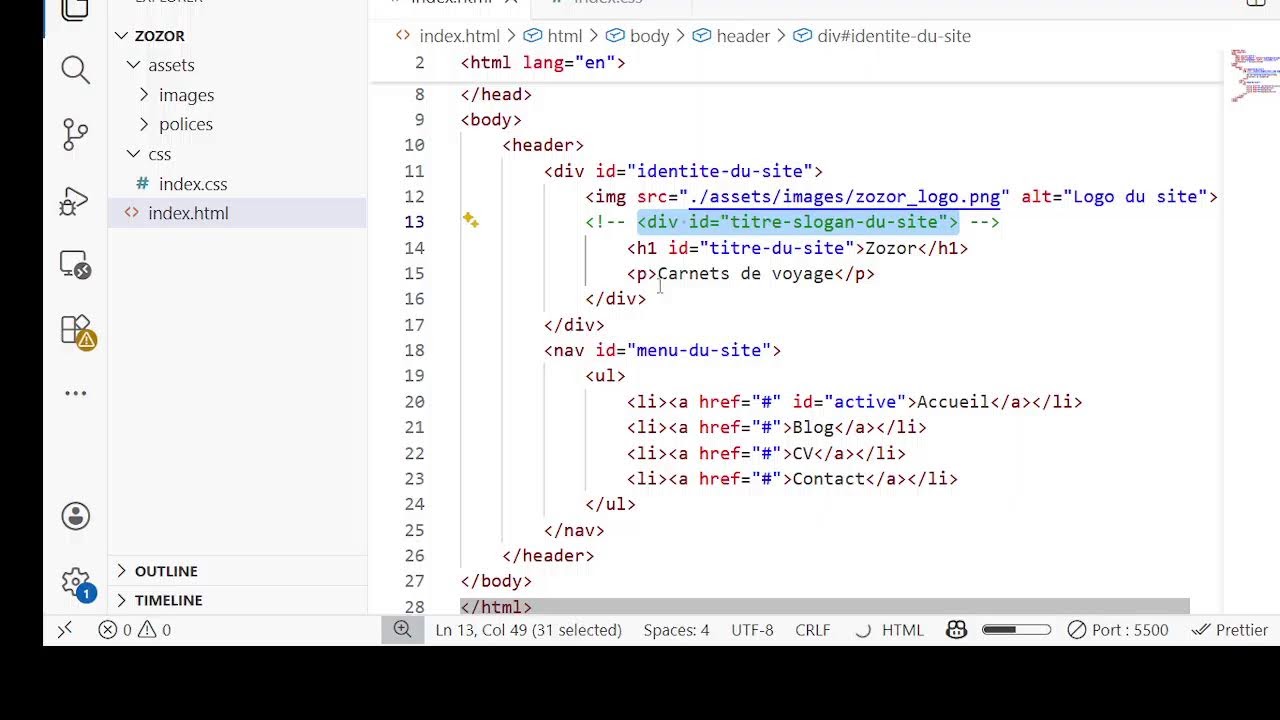Click the UTF-8 encoding selector
1280x720 pixels.
click(752, 630)
